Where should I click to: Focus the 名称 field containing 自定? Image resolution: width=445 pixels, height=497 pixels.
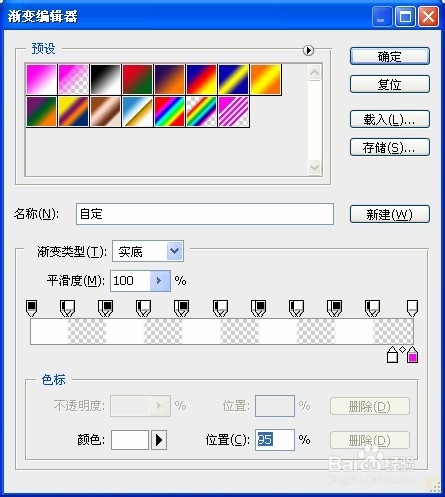[x=205, y=214]
